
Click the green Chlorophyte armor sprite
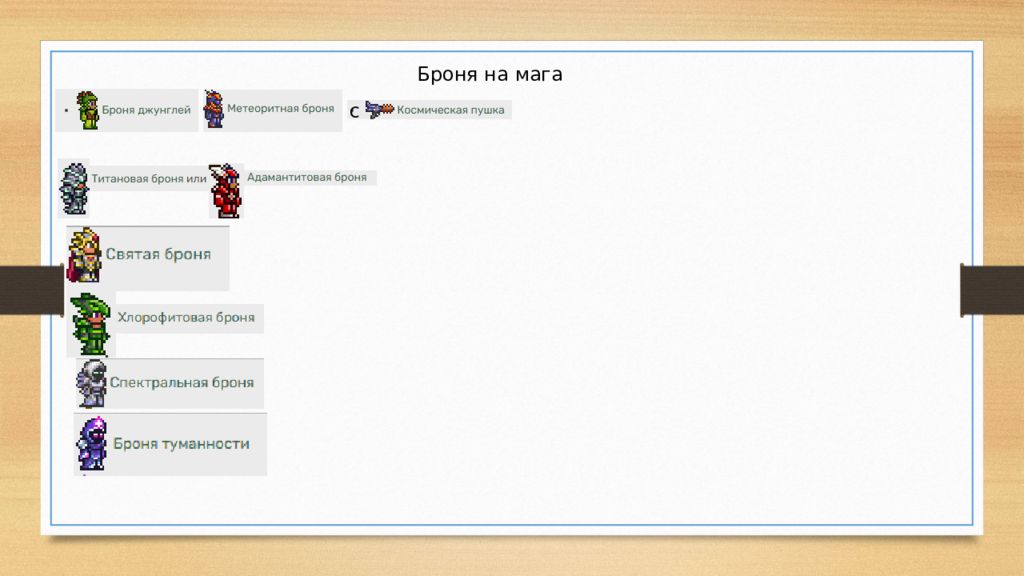click(x=91, y=324)
